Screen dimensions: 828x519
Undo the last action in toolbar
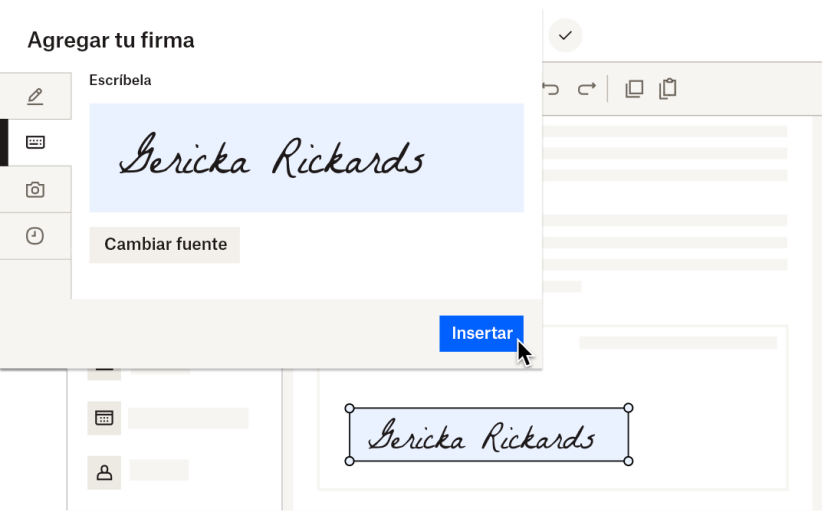[x=551, y=89]
